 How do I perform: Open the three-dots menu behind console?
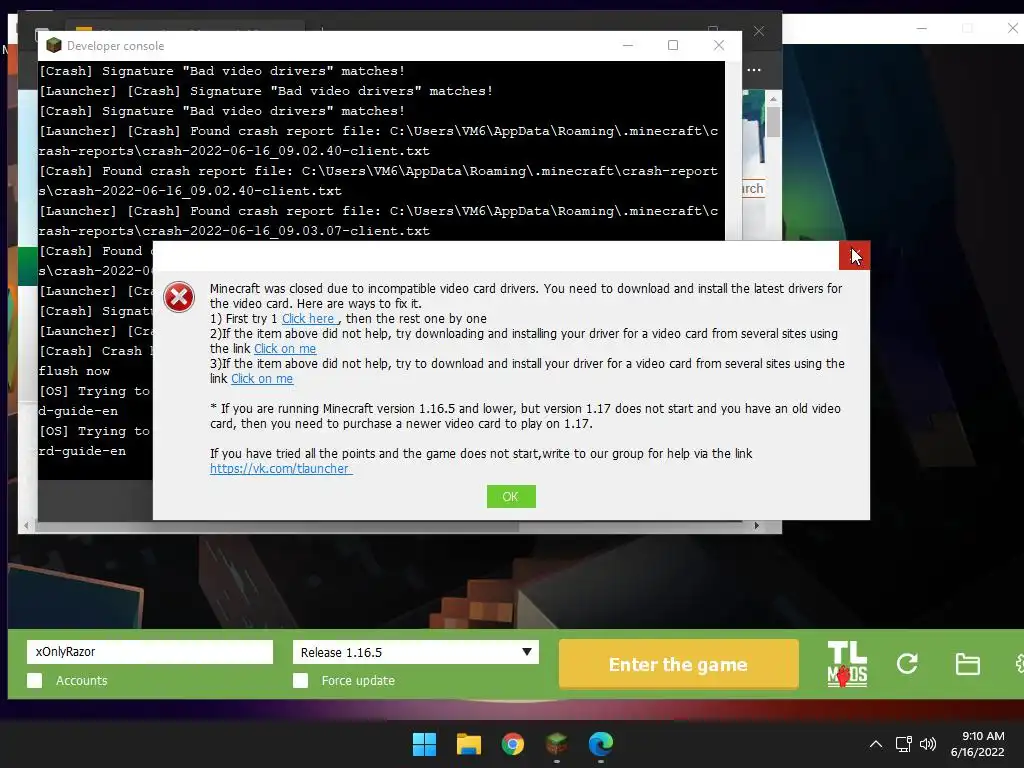pos(754,70)
